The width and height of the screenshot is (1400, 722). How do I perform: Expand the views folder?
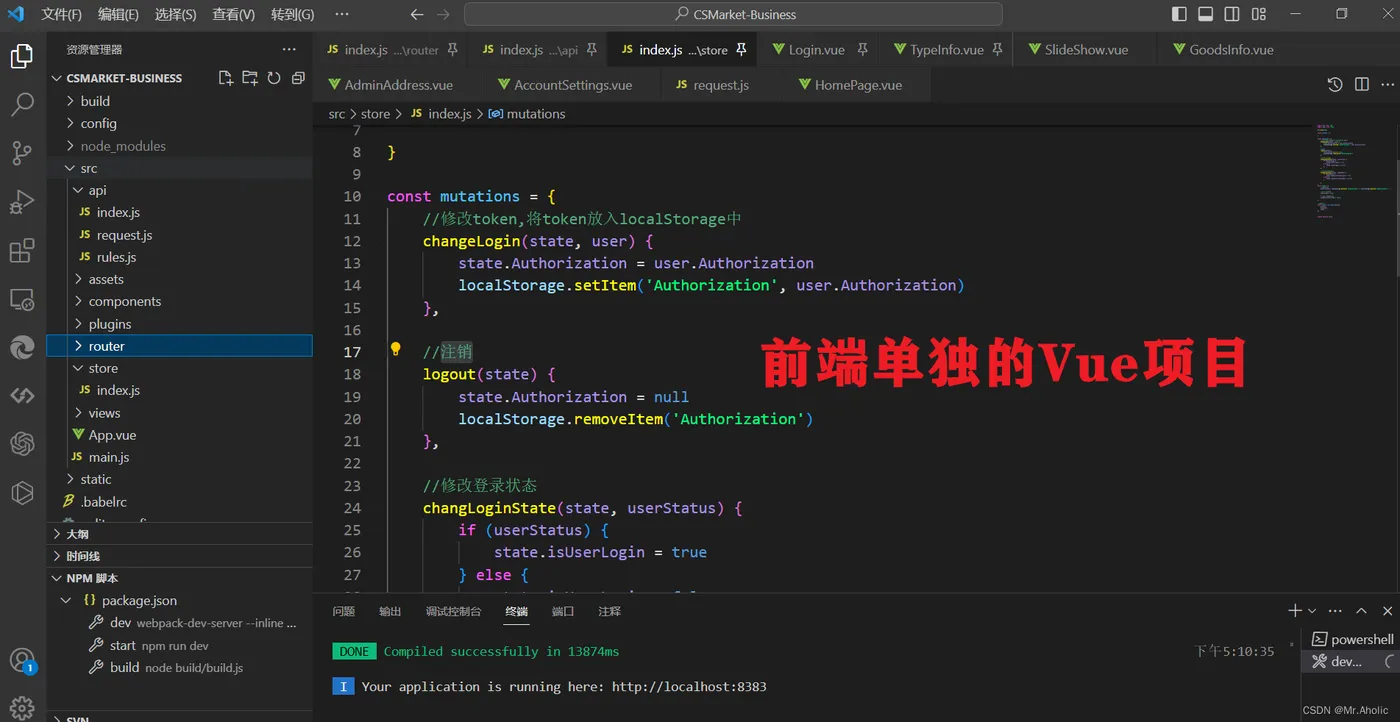click(180, 412)
